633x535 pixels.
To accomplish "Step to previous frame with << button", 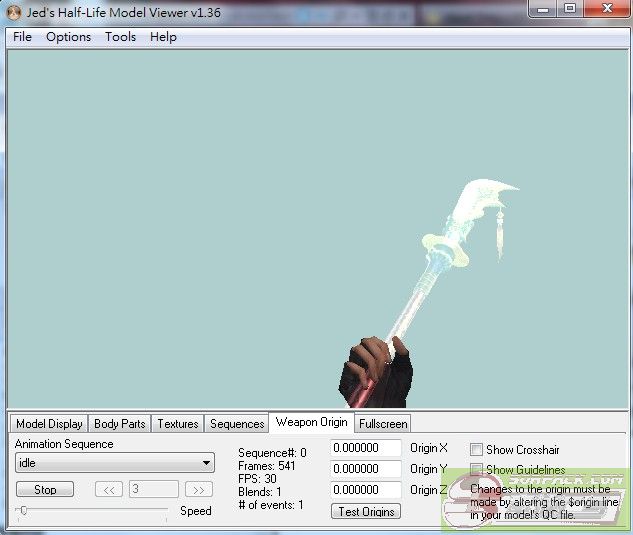I will coord(108,489).
